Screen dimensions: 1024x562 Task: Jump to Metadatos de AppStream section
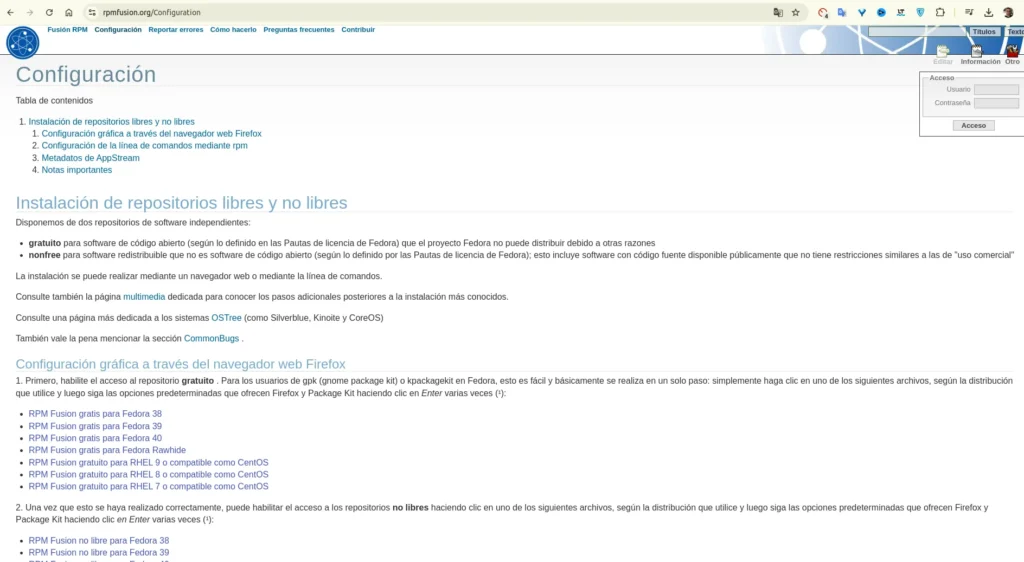90,158
